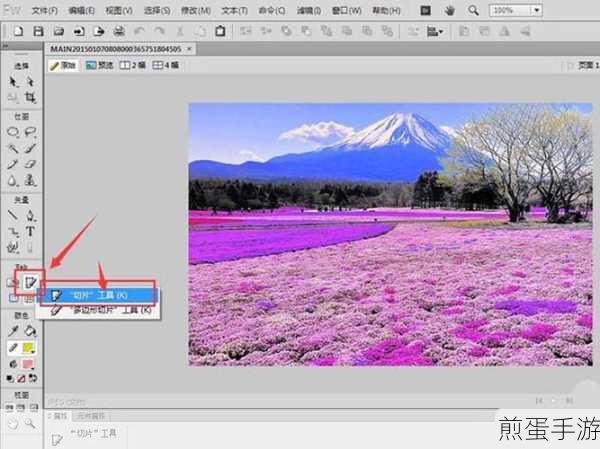Open the 文本(T) menu
Viewport: 600px width, 449px height.
coord(235,10)
